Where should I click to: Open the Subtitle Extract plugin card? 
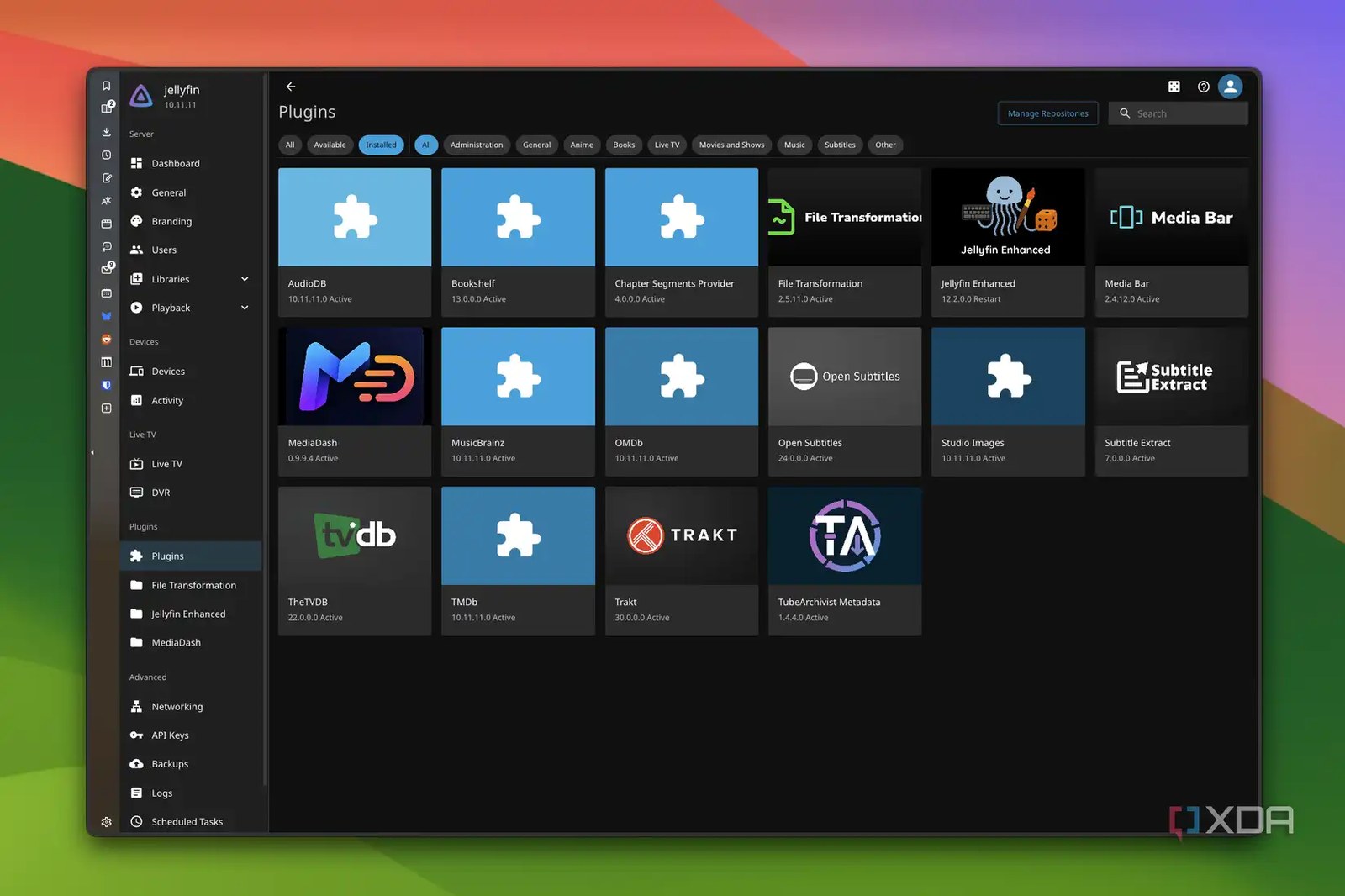coord(1172,402)
